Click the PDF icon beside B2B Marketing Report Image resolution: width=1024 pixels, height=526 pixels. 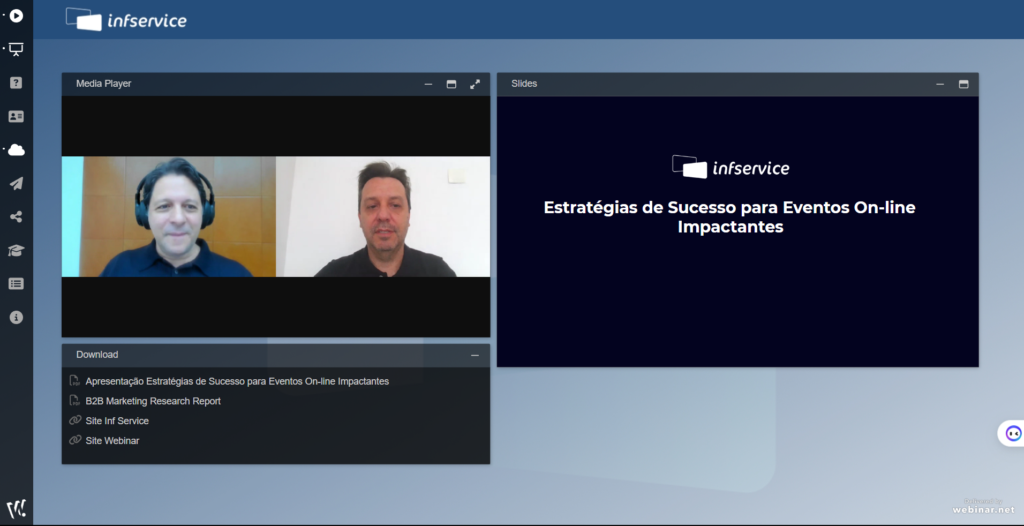[x=74, y=401]
